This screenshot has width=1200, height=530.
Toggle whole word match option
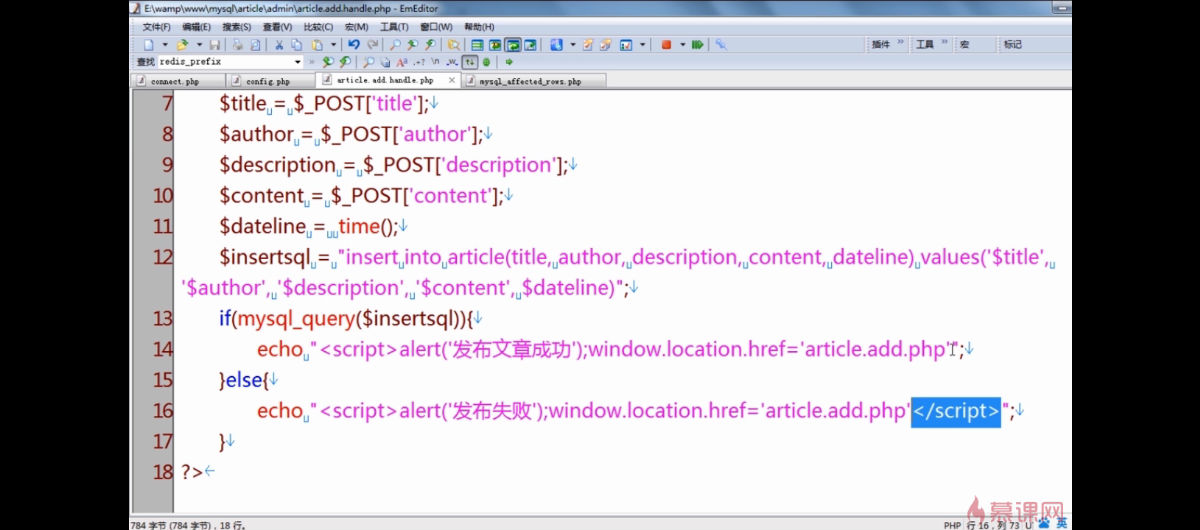coord(452,61)
